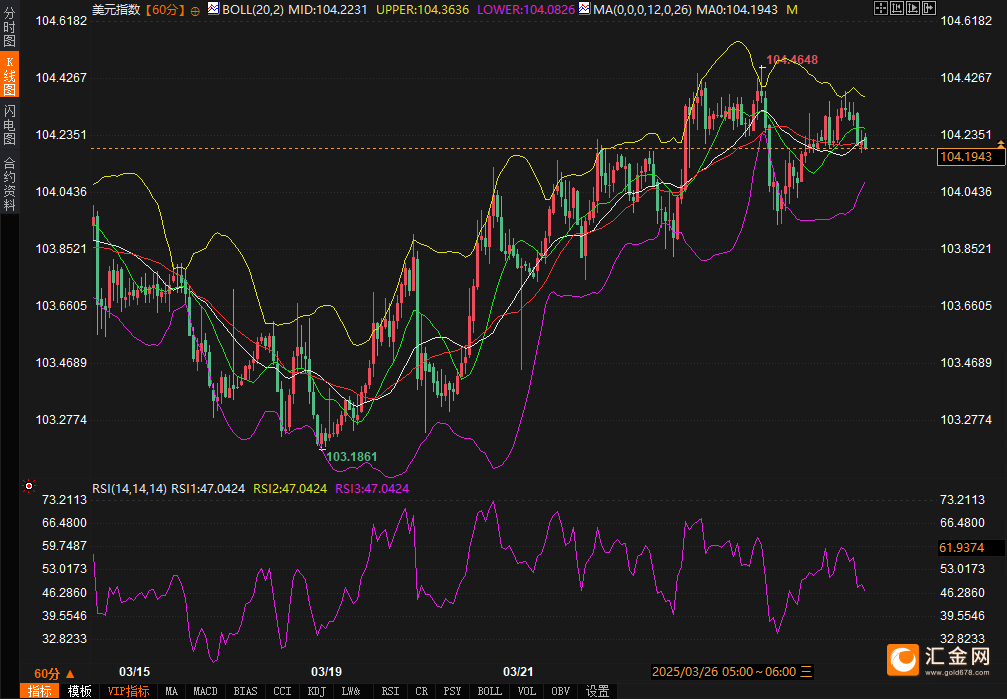Open the 合约资料 side tab
The image size is (1007, 699).
(x=10, y=184)
